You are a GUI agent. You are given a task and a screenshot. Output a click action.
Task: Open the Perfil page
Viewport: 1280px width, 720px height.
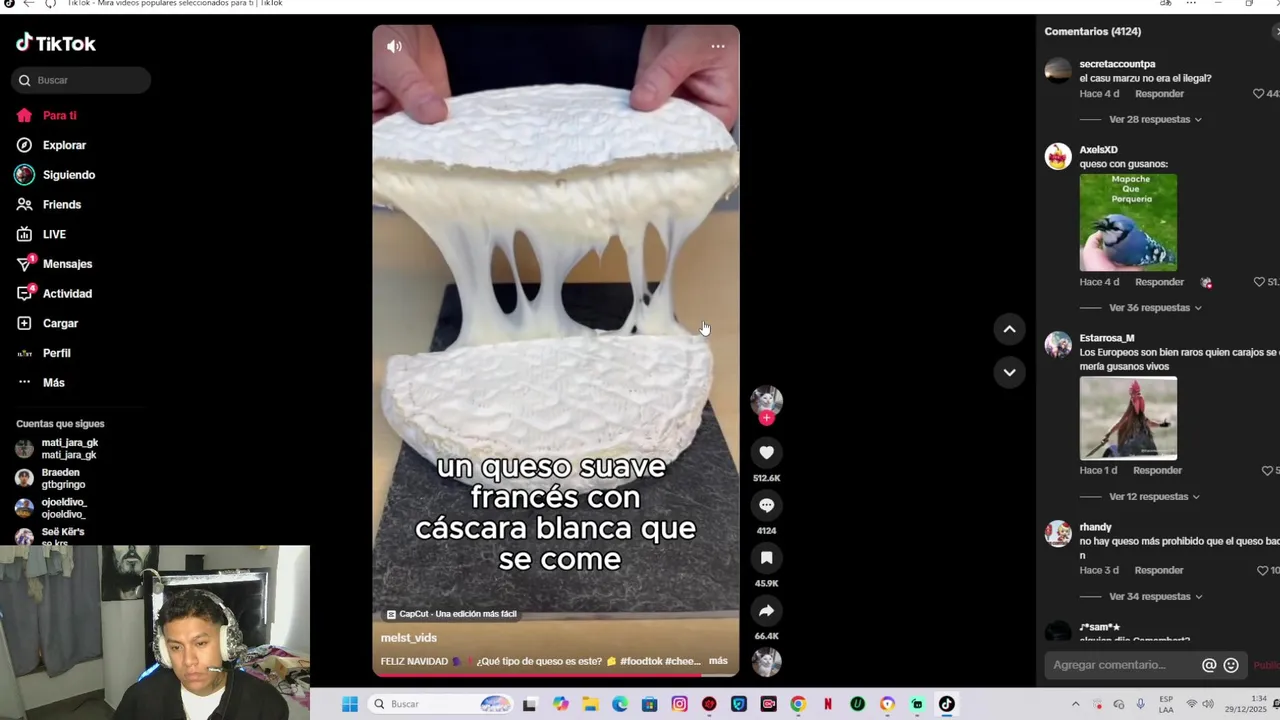tap(43, 353)
